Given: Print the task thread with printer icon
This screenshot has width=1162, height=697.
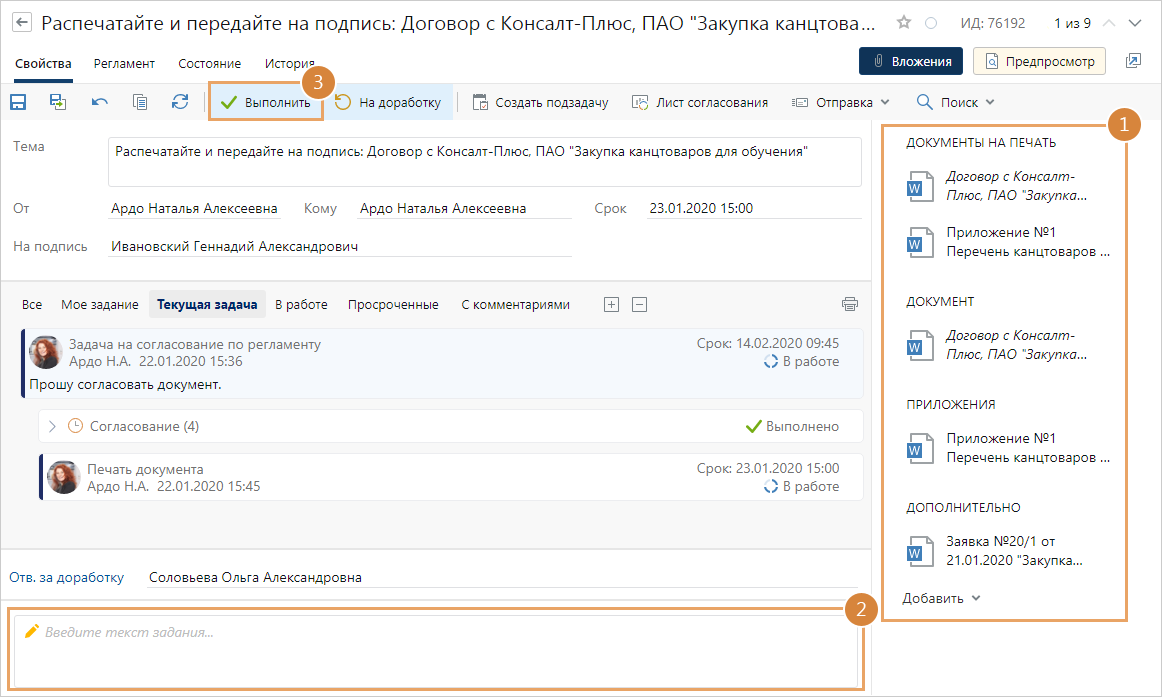Looking at the screenshot, I should [x=849, y=304].
